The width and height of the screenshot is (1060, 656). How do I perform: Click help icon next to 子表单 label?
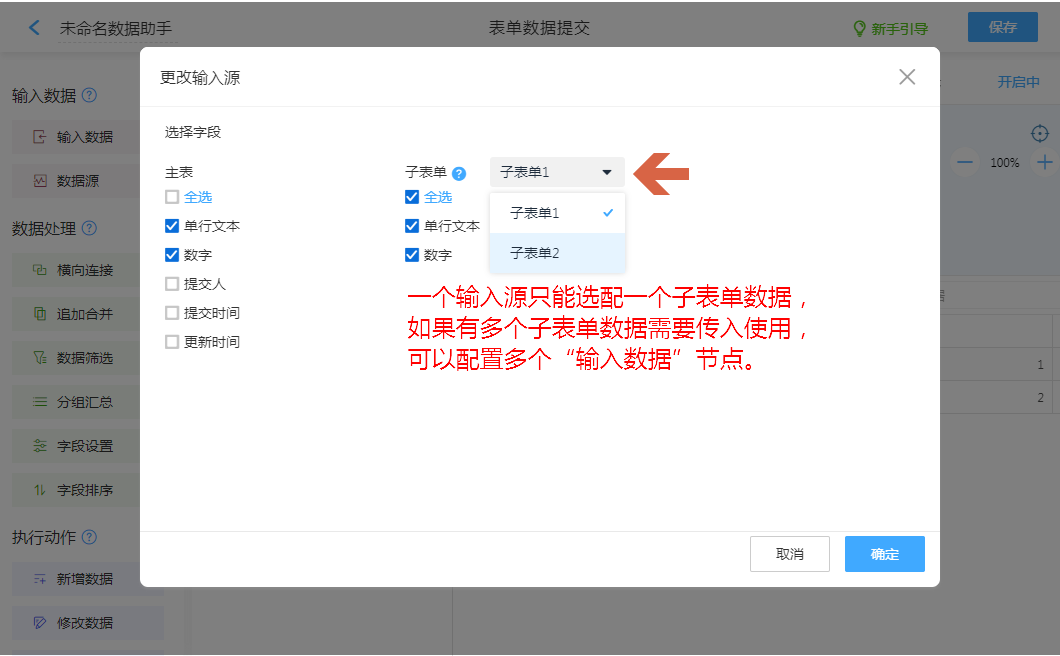pyautogui.click(x=459, y=173)
